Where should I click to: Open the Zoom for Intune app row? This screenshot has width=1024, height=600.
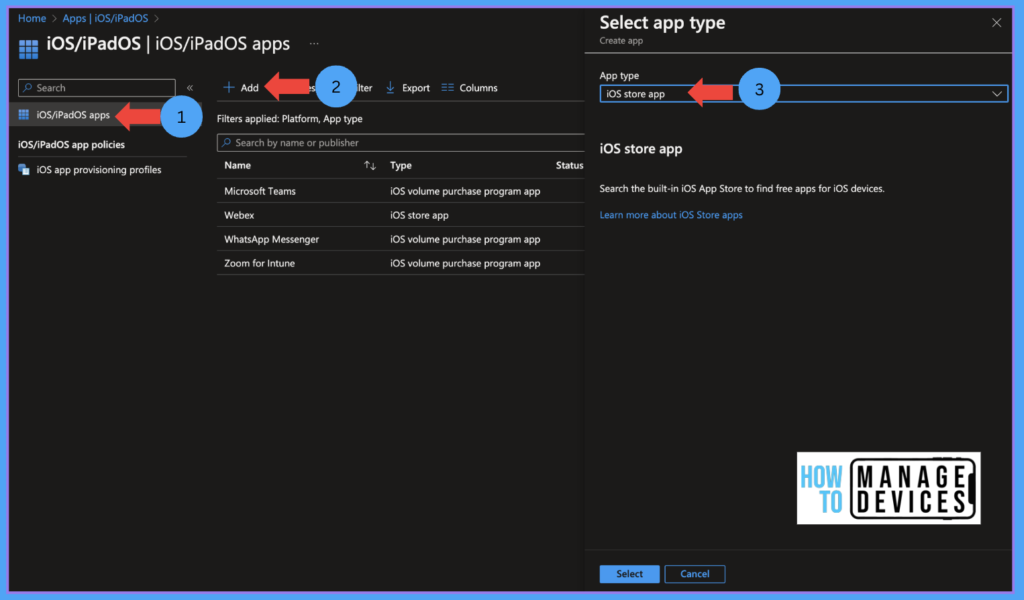(259, 263)
